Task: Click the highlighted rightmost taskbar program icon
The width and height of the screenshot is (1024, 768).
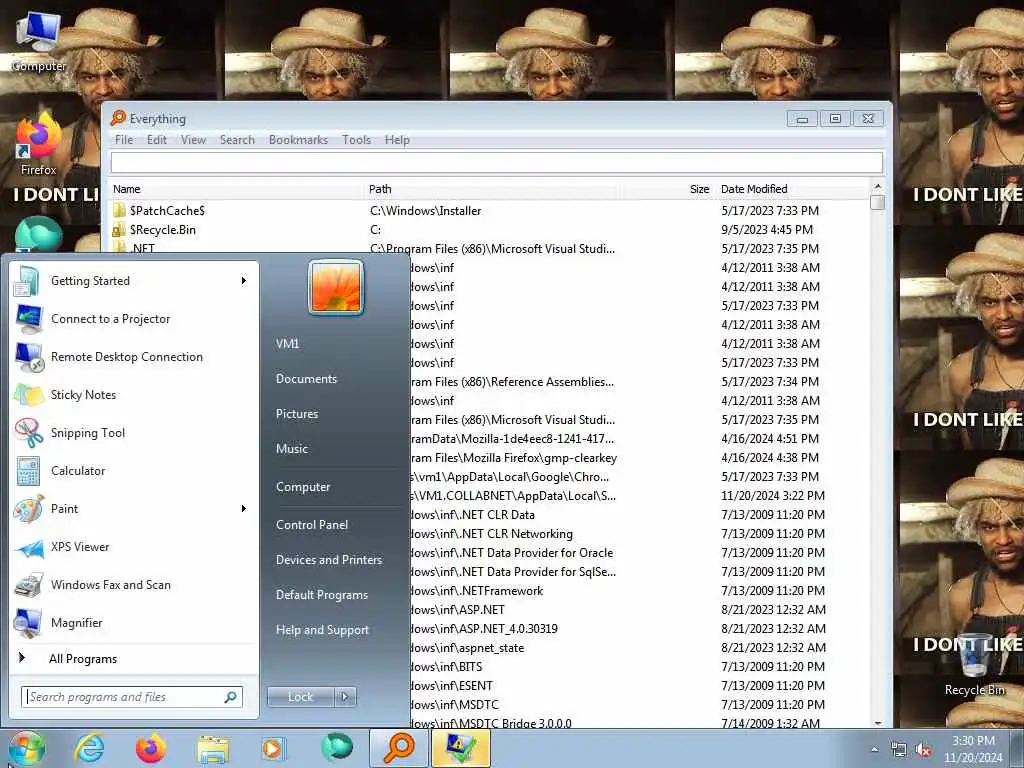Action: point(461,748)
